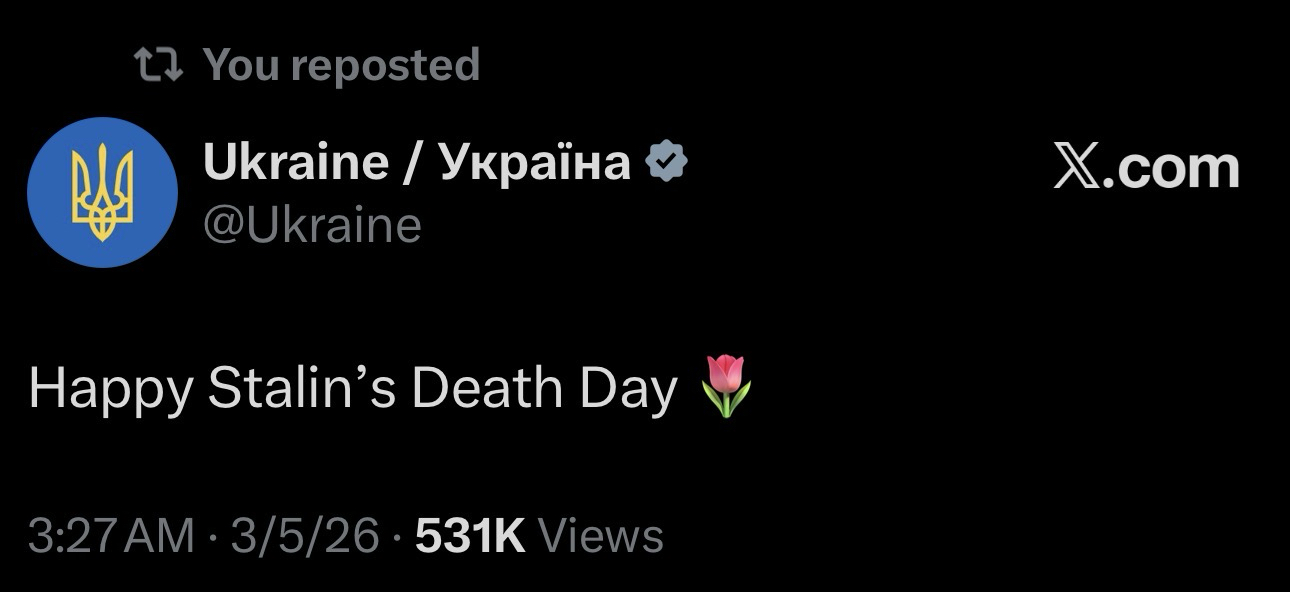Select the "Happy Stalin's Death Day" post text
The image size is (1290, 592).
353,388
